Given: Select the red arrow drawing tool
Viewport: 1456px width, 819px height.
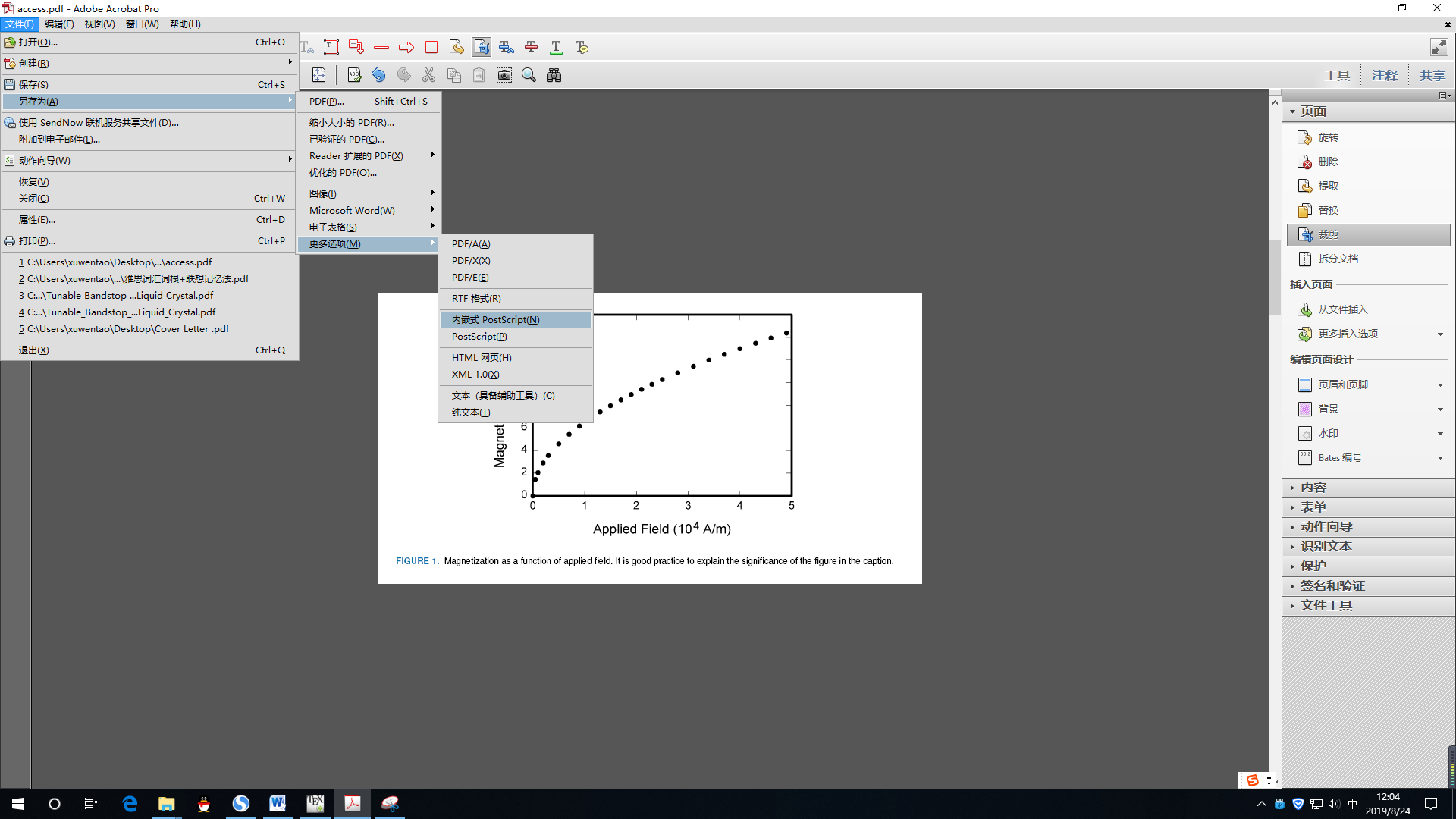Looking at the screenshot, I should [406, 47].
